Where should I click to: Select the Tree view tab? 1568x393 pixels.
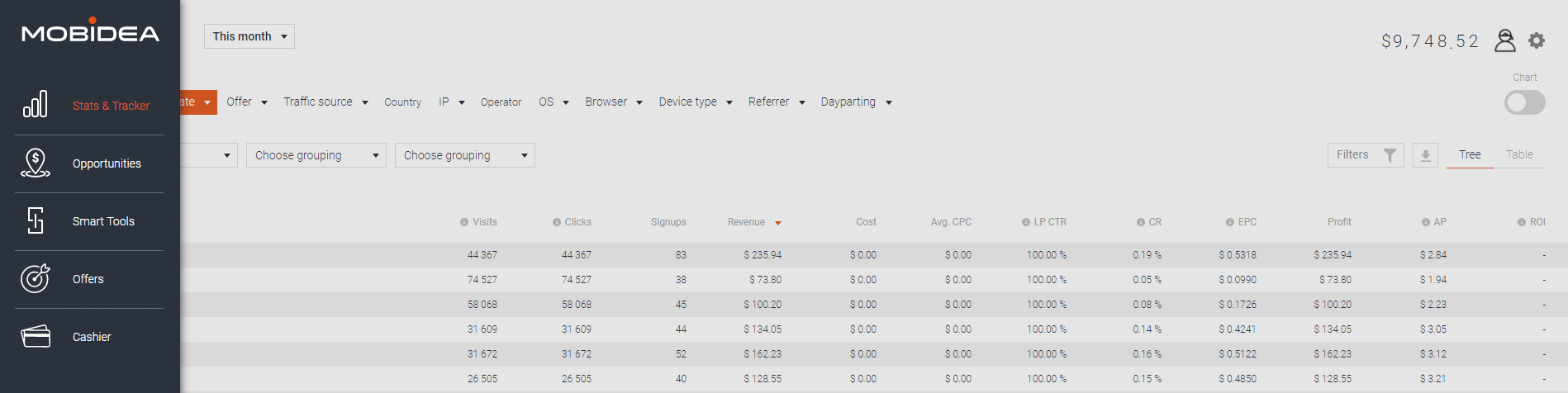1470,154
